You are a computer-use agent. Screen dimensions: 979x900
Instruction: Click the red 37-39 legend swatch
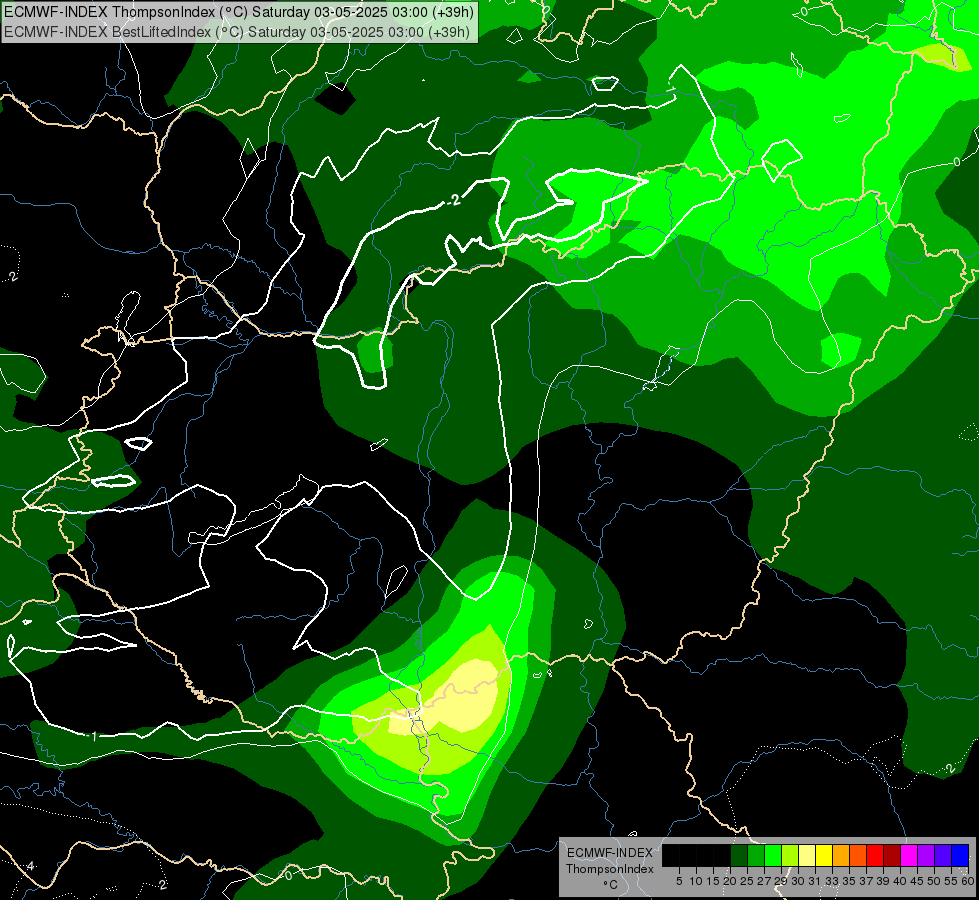875,855
